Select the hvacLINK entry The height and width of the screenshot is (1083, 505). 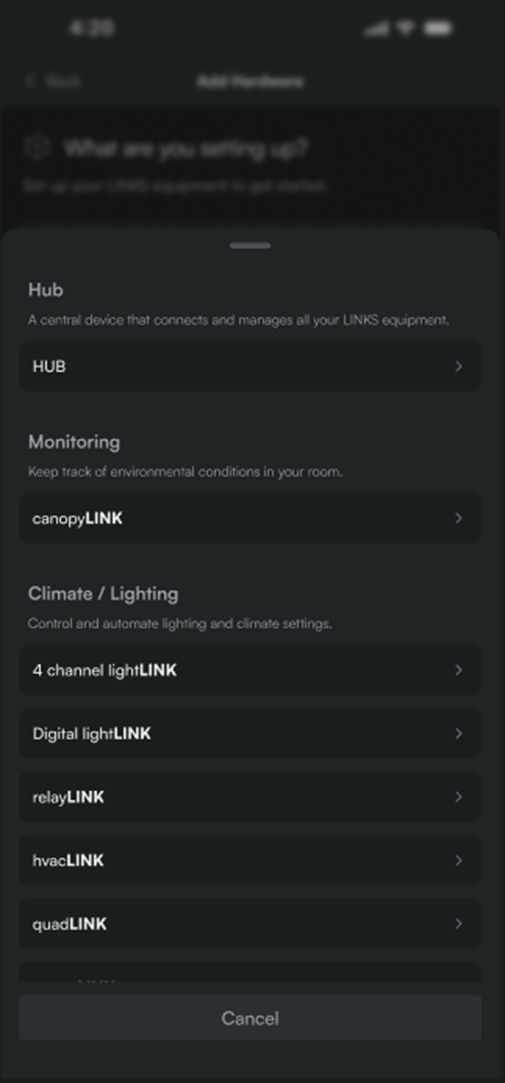point(250,861)
